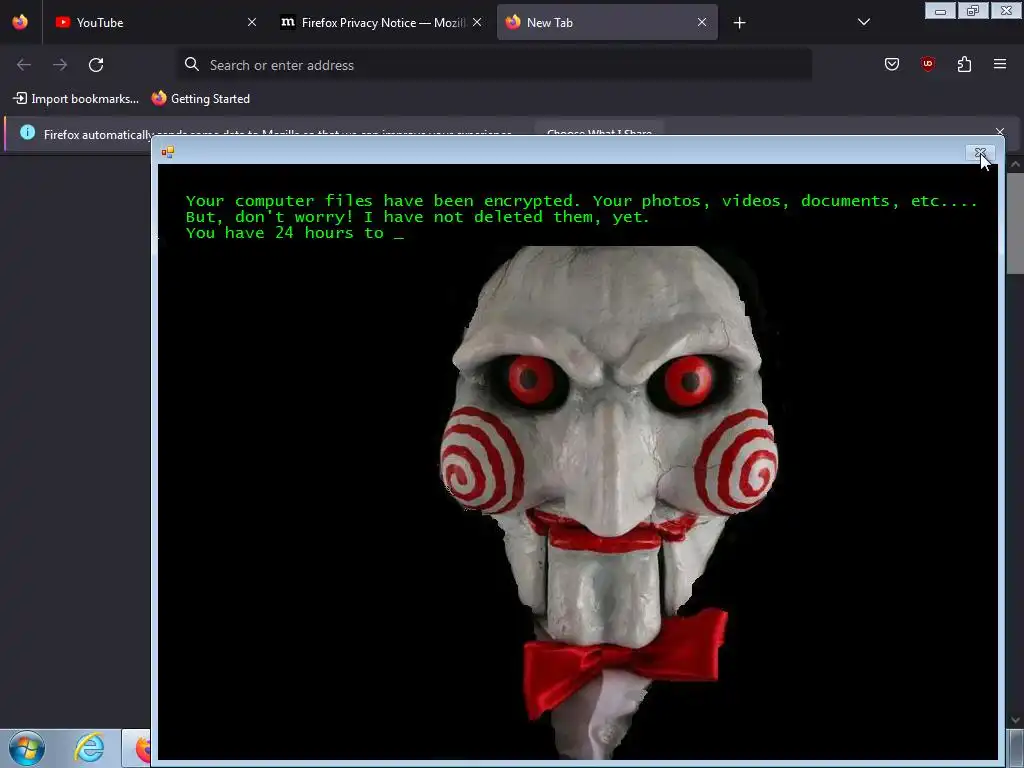
Task: Switch to the Firefox Privacy Notice tab
Action: (x=381, y=22)
